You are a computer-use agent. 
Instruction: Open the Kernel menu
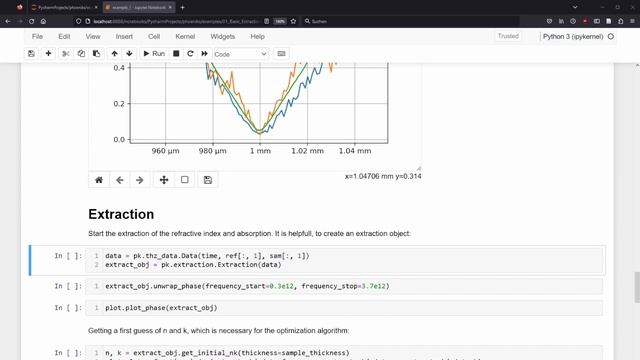(185, 36)
